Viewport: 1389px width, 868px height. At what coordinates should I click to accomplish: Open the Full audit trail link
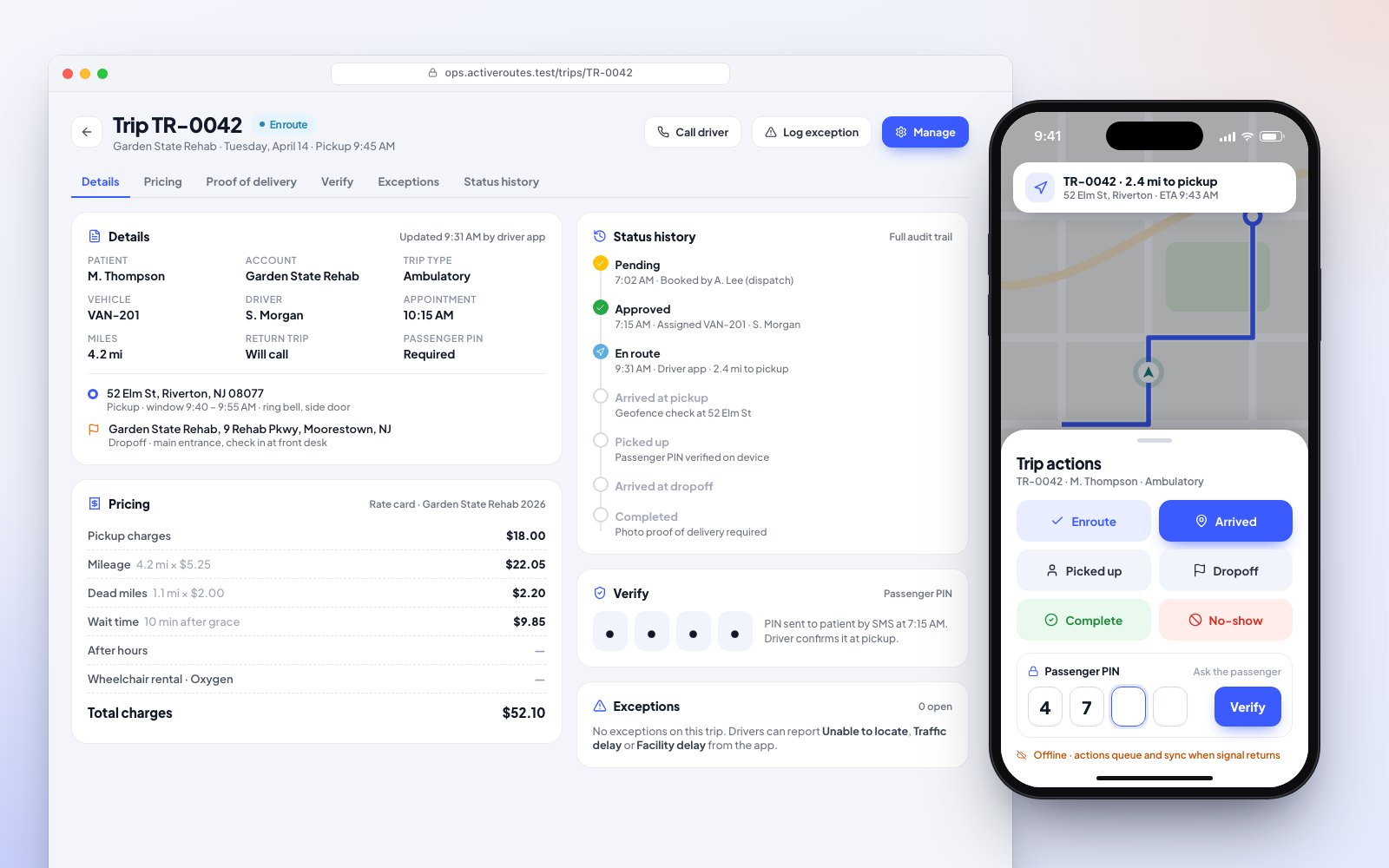tap(920, 237)
